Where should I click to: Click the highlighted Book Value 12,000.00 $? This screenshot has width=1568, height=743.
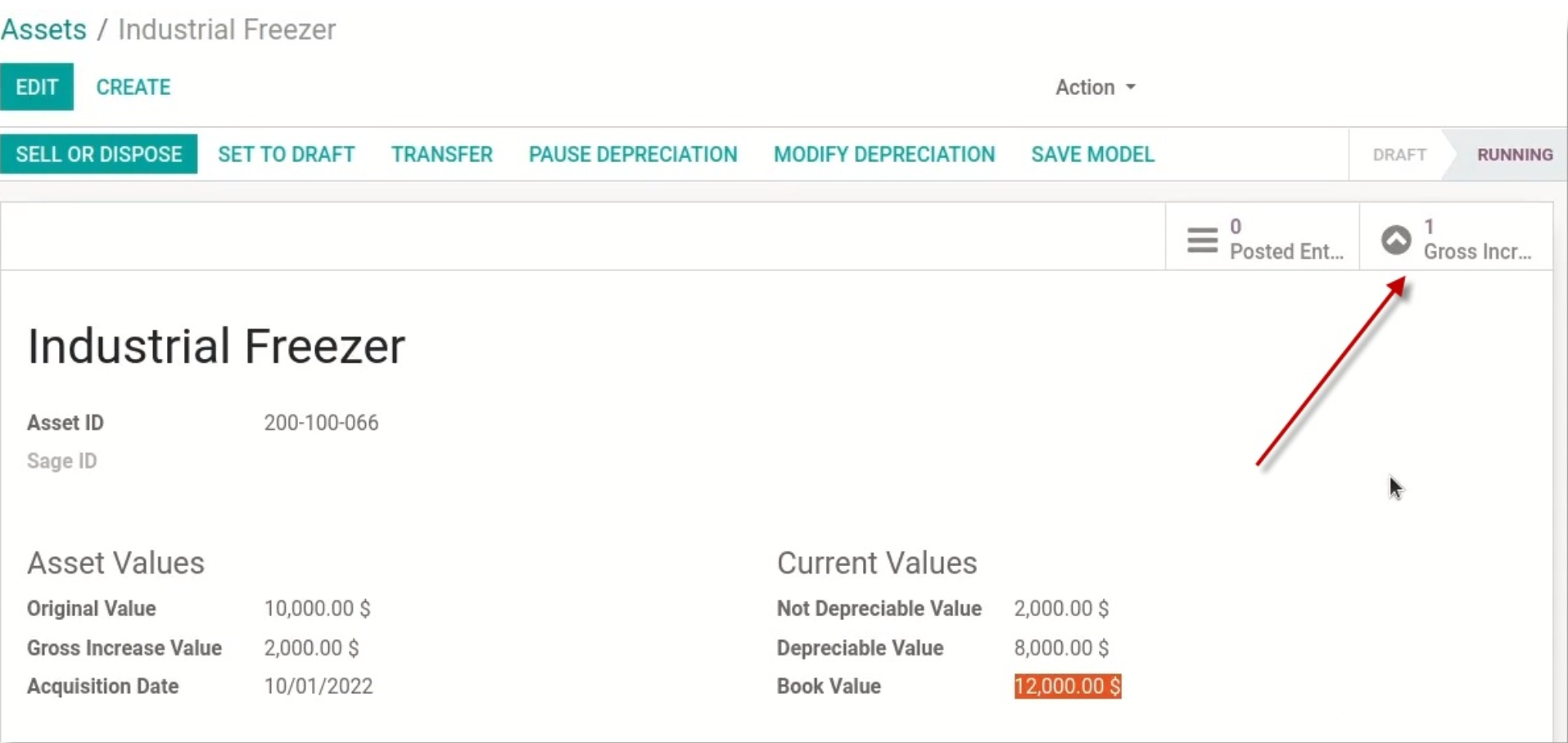coord(1068,686)
